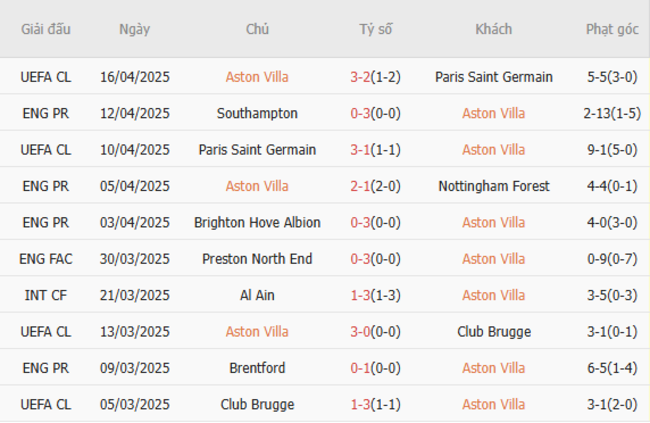Click Paris Saint Germain in 16/04/2025 row
This screenshot has height=423, width=650.
click(x=493, y=77)
